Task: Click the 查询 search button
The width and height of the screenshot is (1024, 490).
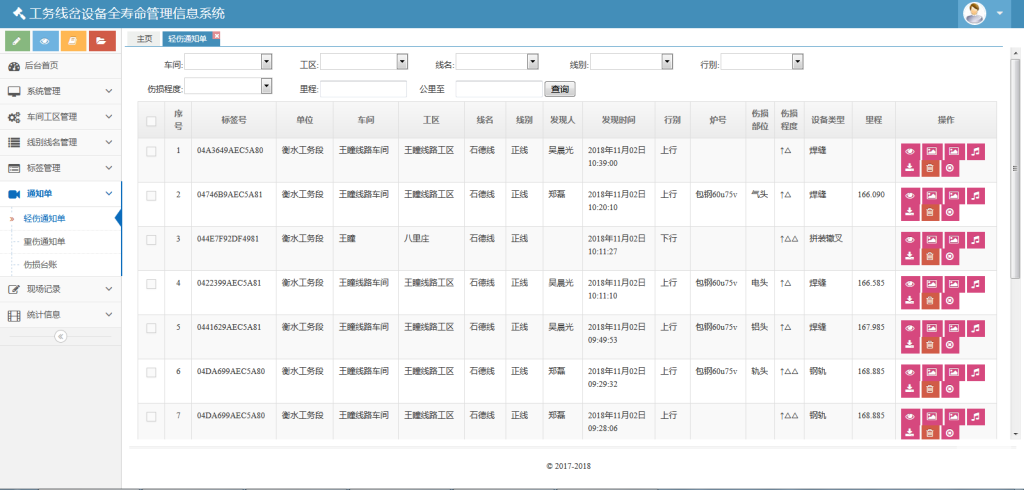Action: pyautogui.click(x=560, y=89)
